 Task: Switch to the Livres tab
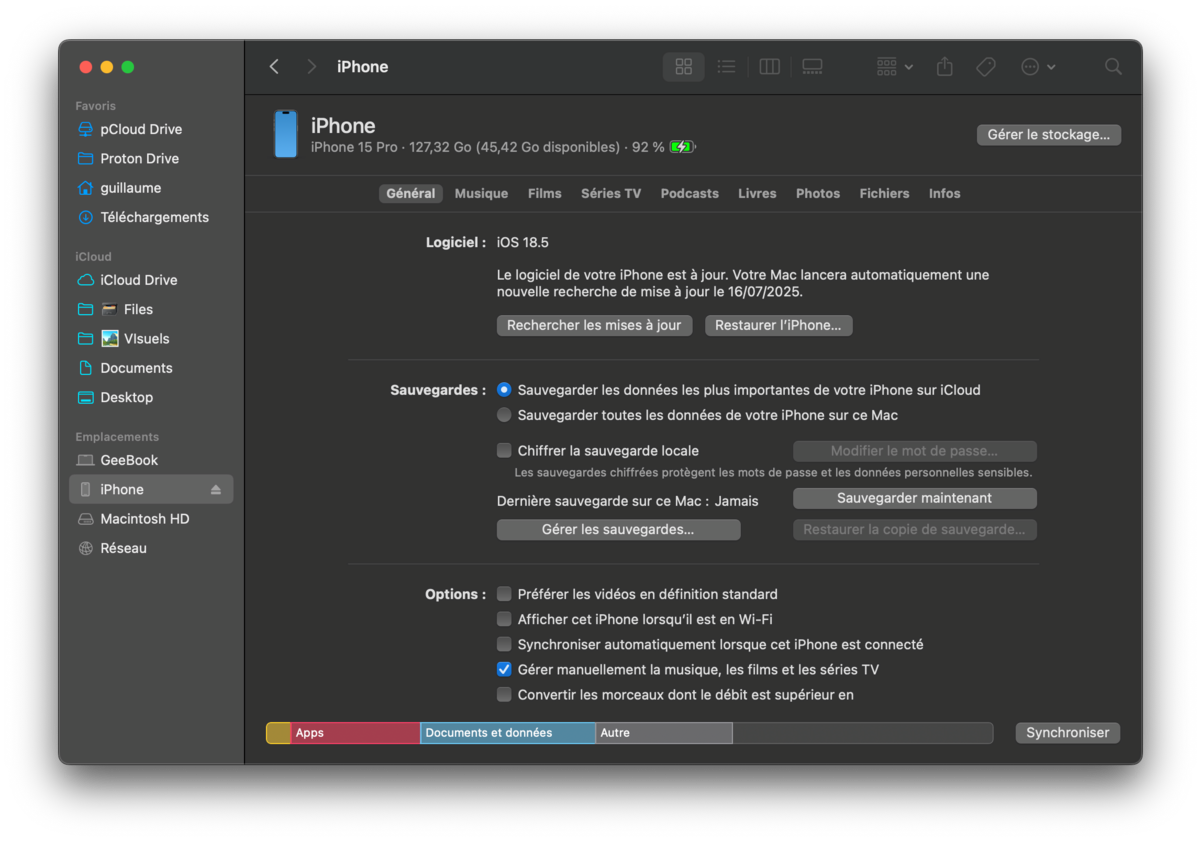point(757,194)
